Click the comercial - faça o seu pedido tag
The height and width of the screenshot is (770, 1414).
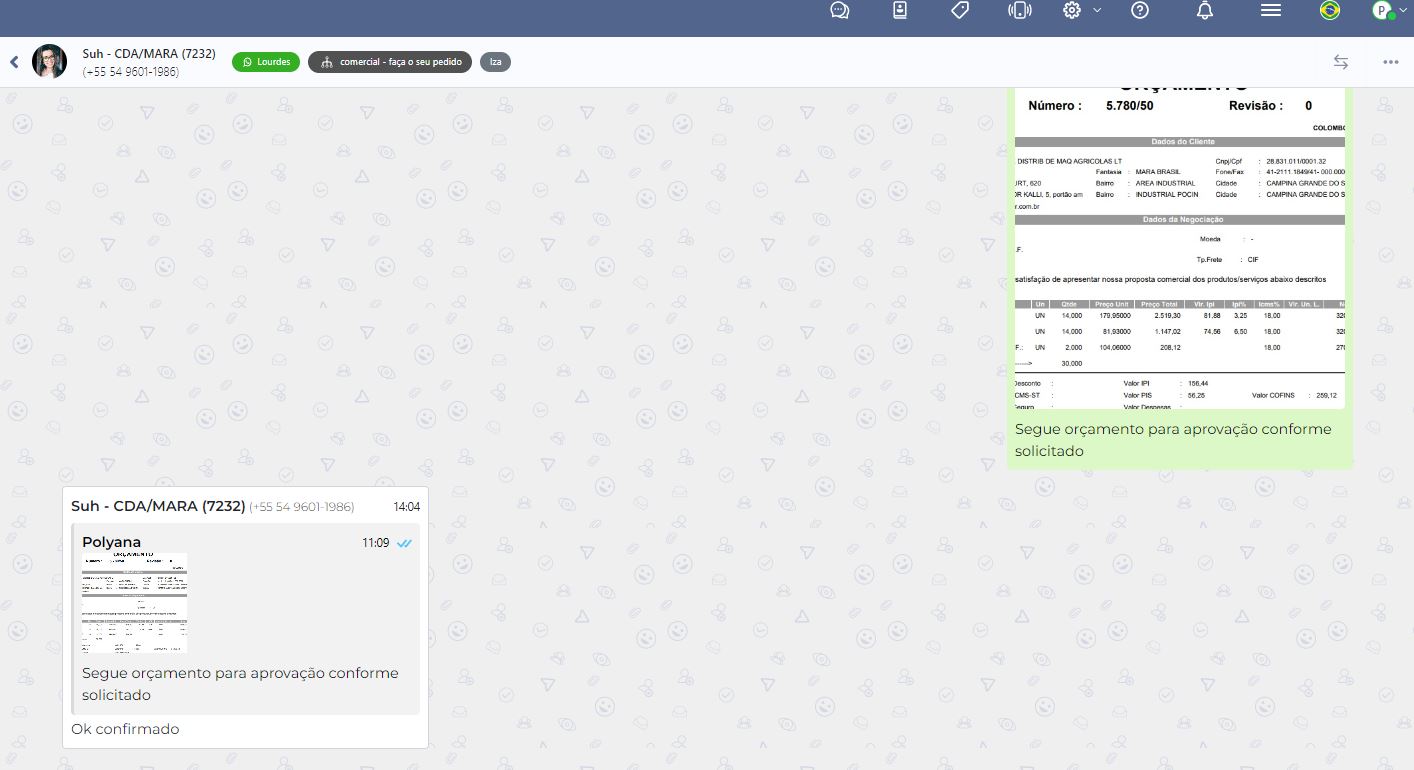390,62
